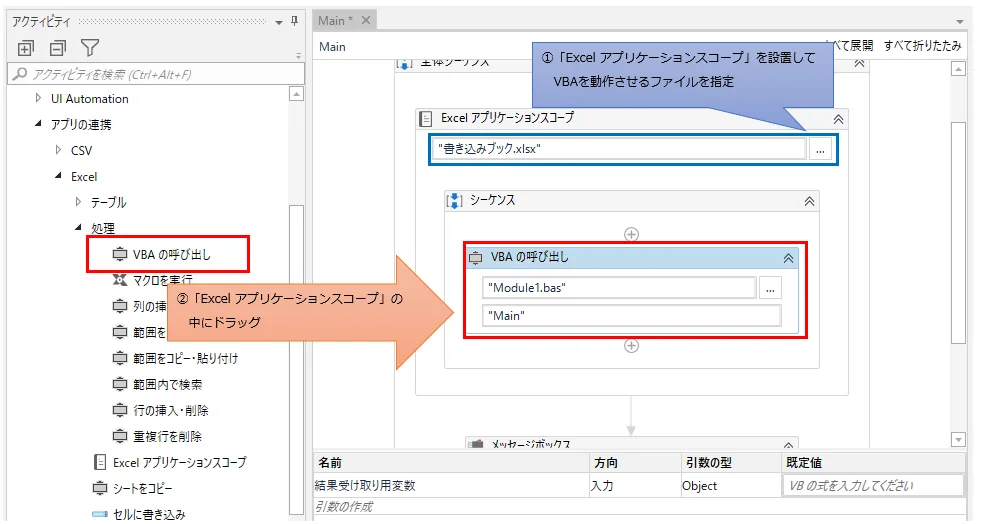Click 引数の作成 to create argument

pos(343,506)
